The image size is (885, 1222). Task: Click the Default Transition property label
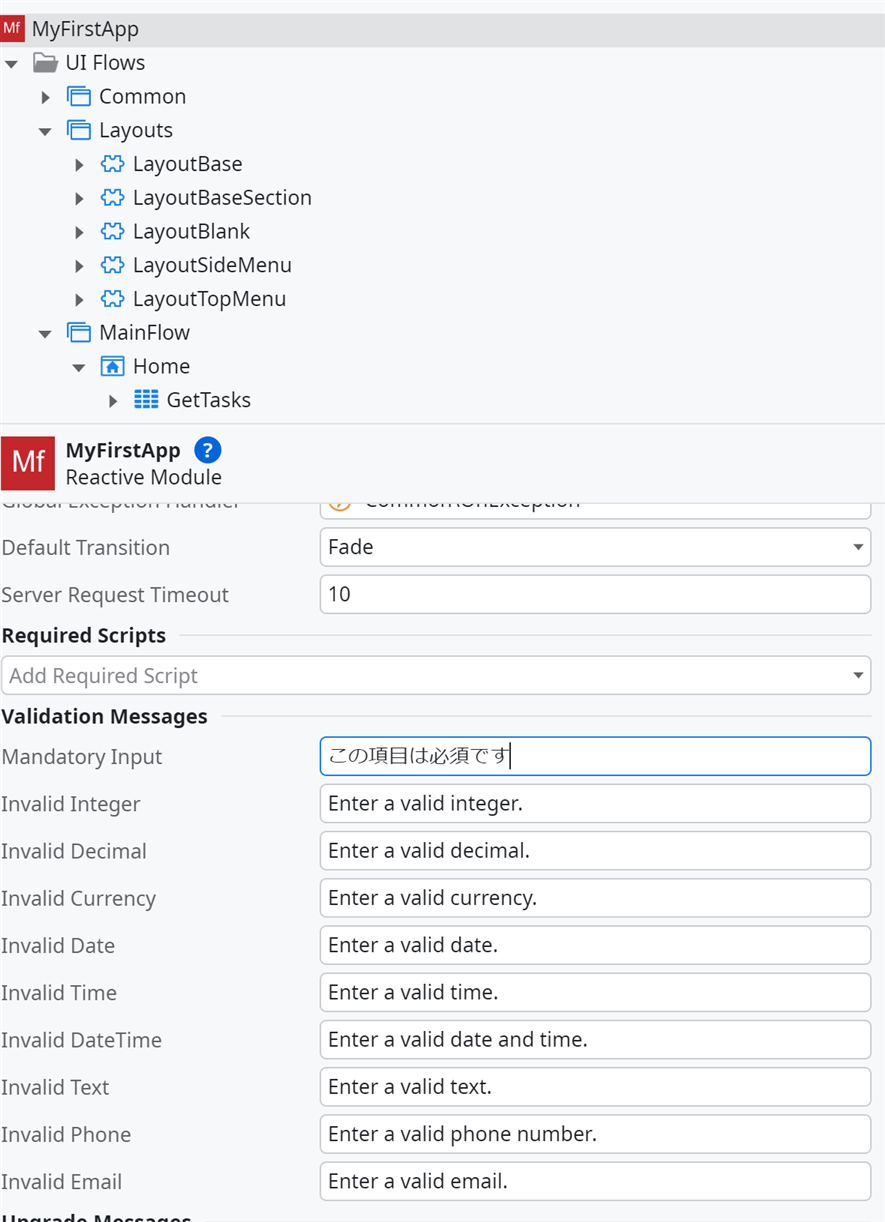click(x=86, y=548)
